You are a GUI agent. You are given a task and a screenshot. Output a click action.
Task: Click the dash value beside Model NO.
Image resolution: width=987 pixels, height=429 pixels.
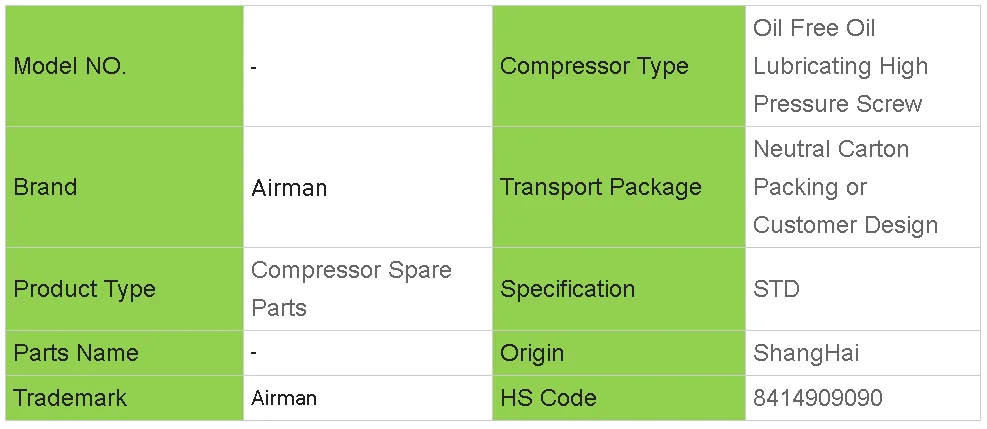click(254, 67)
